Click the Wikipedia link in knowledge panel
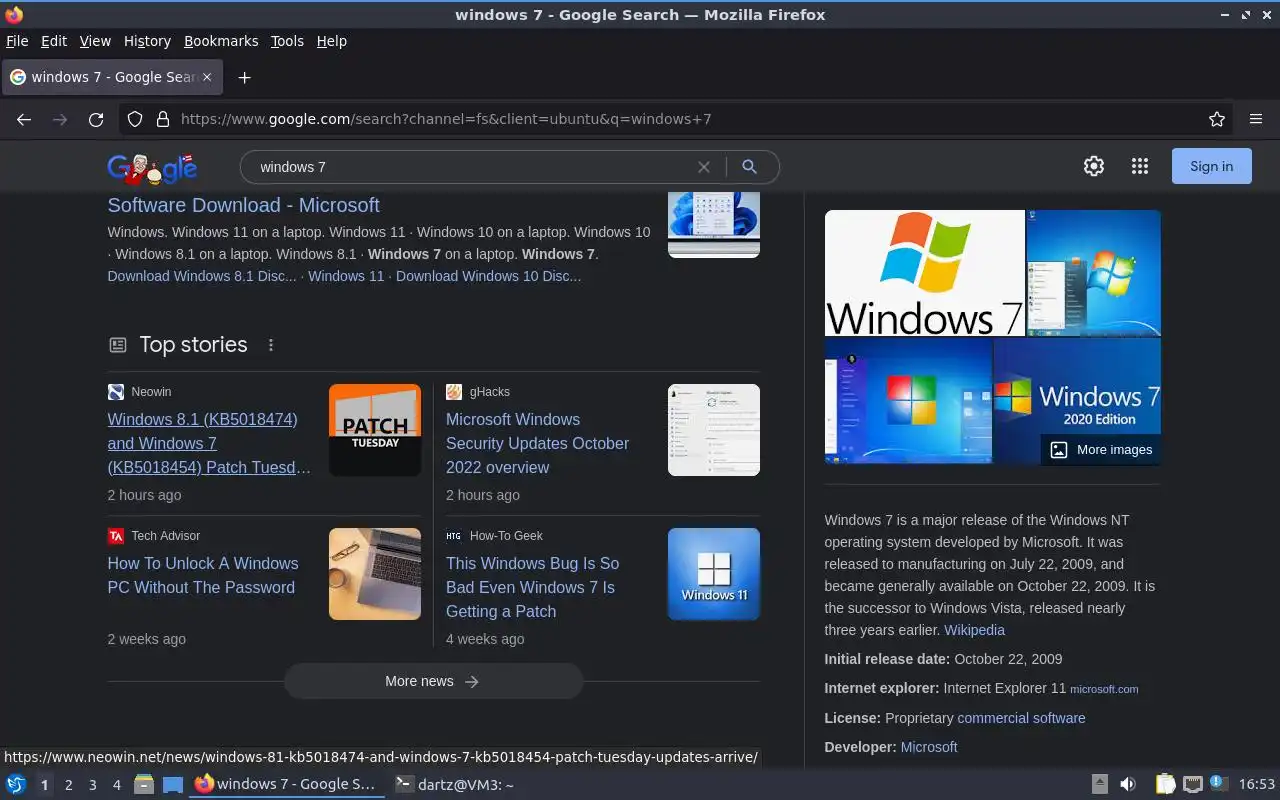The width and height of the screenshot is (1280, 800). coord(974,630)
